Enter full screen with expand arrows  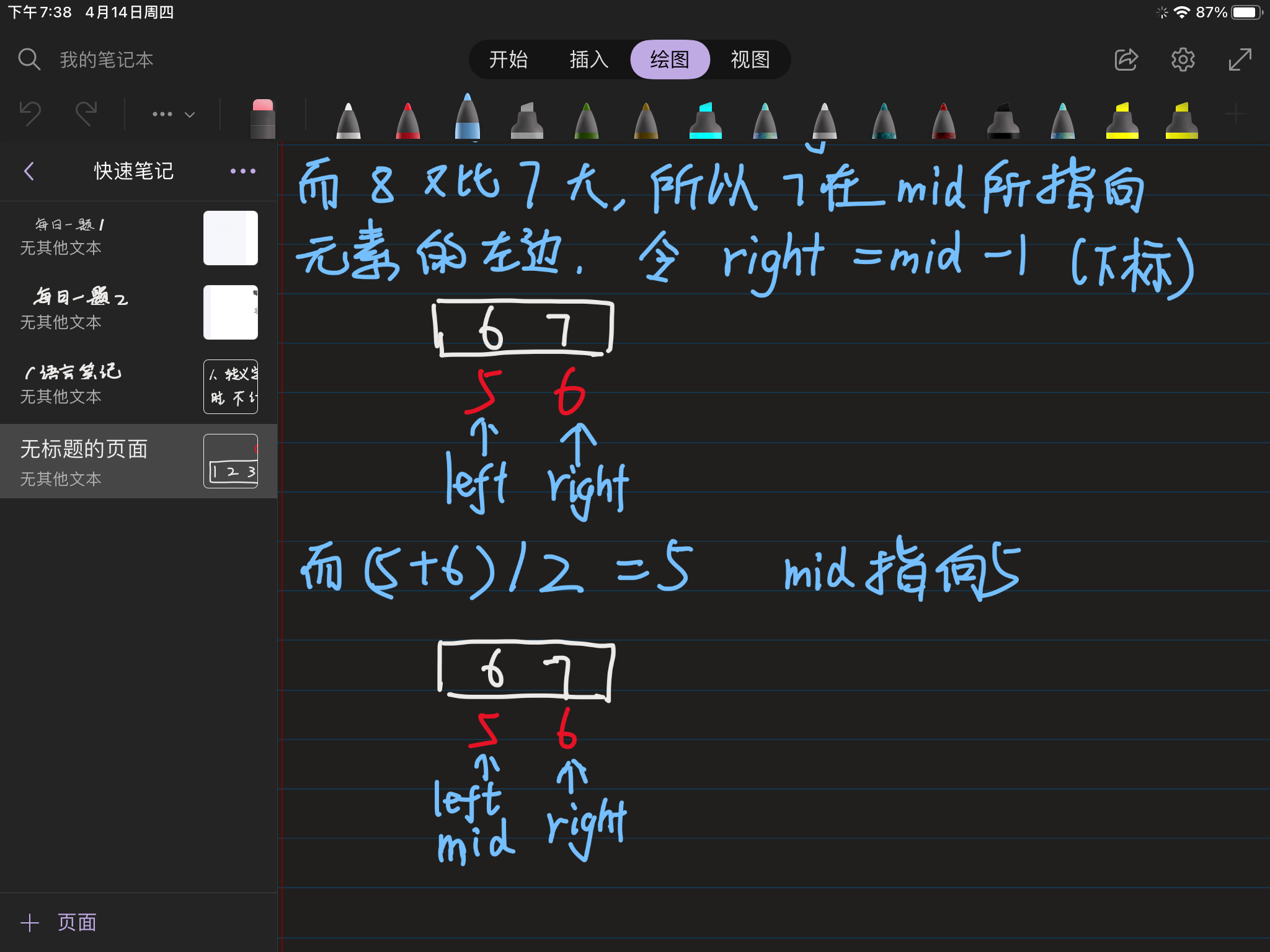[x=1240, y=59]
